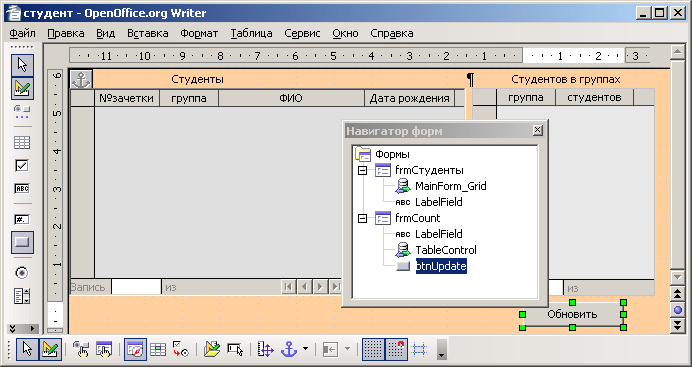This screenshot has height=367, width=692.
Task: Click the №зачетки column header
Action: 127,98
